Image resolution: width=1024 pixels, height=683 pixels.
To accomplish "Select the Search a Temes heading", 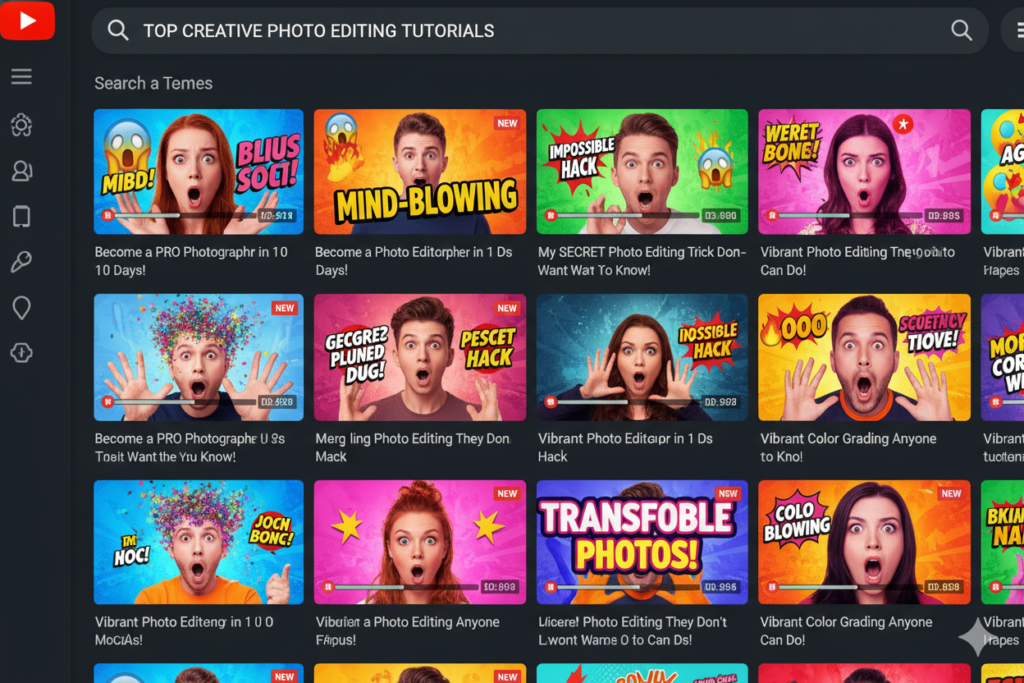I will (153, 83).
